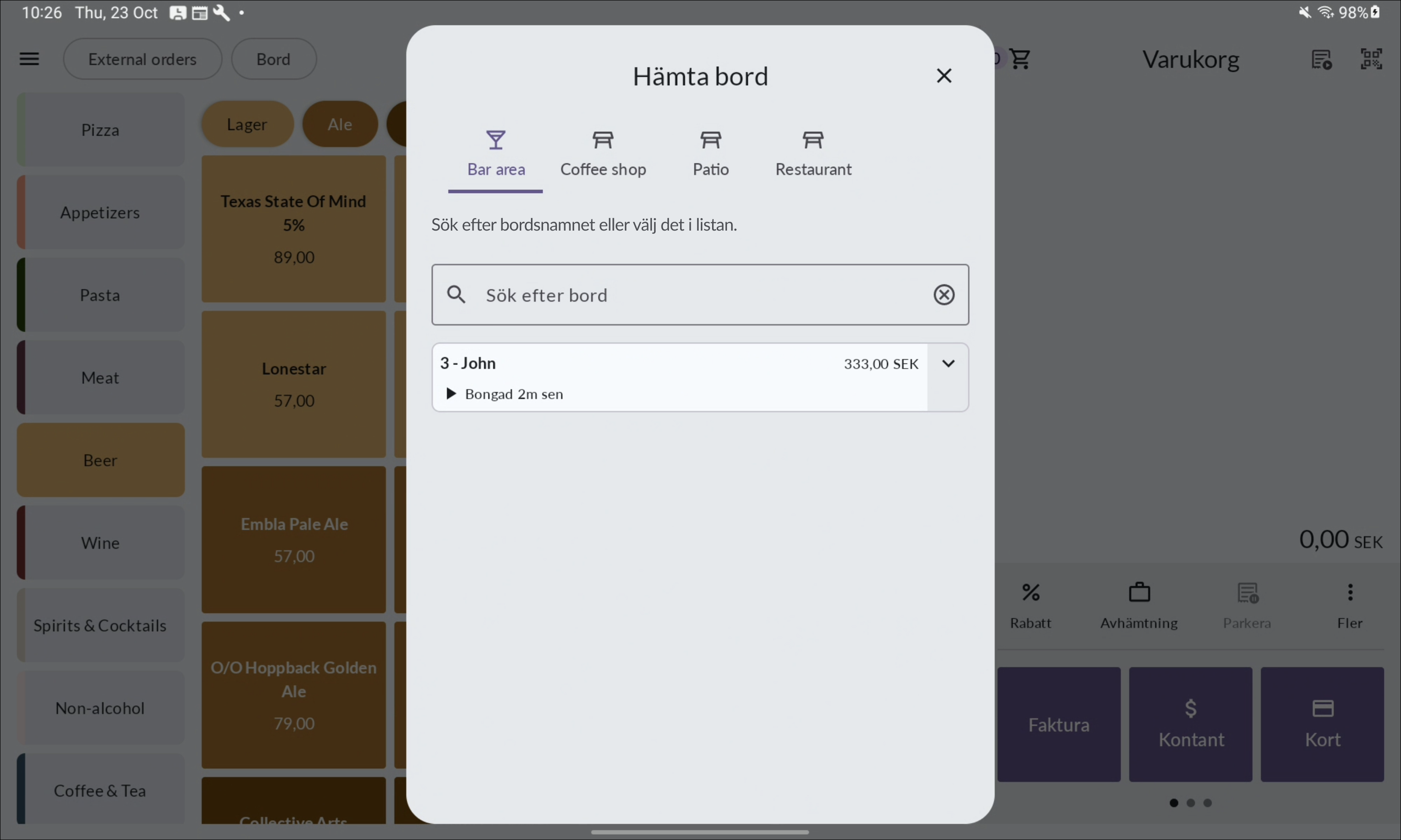1401x840 pixels.
Task: Open the hamburger menu
Action: 29,59
